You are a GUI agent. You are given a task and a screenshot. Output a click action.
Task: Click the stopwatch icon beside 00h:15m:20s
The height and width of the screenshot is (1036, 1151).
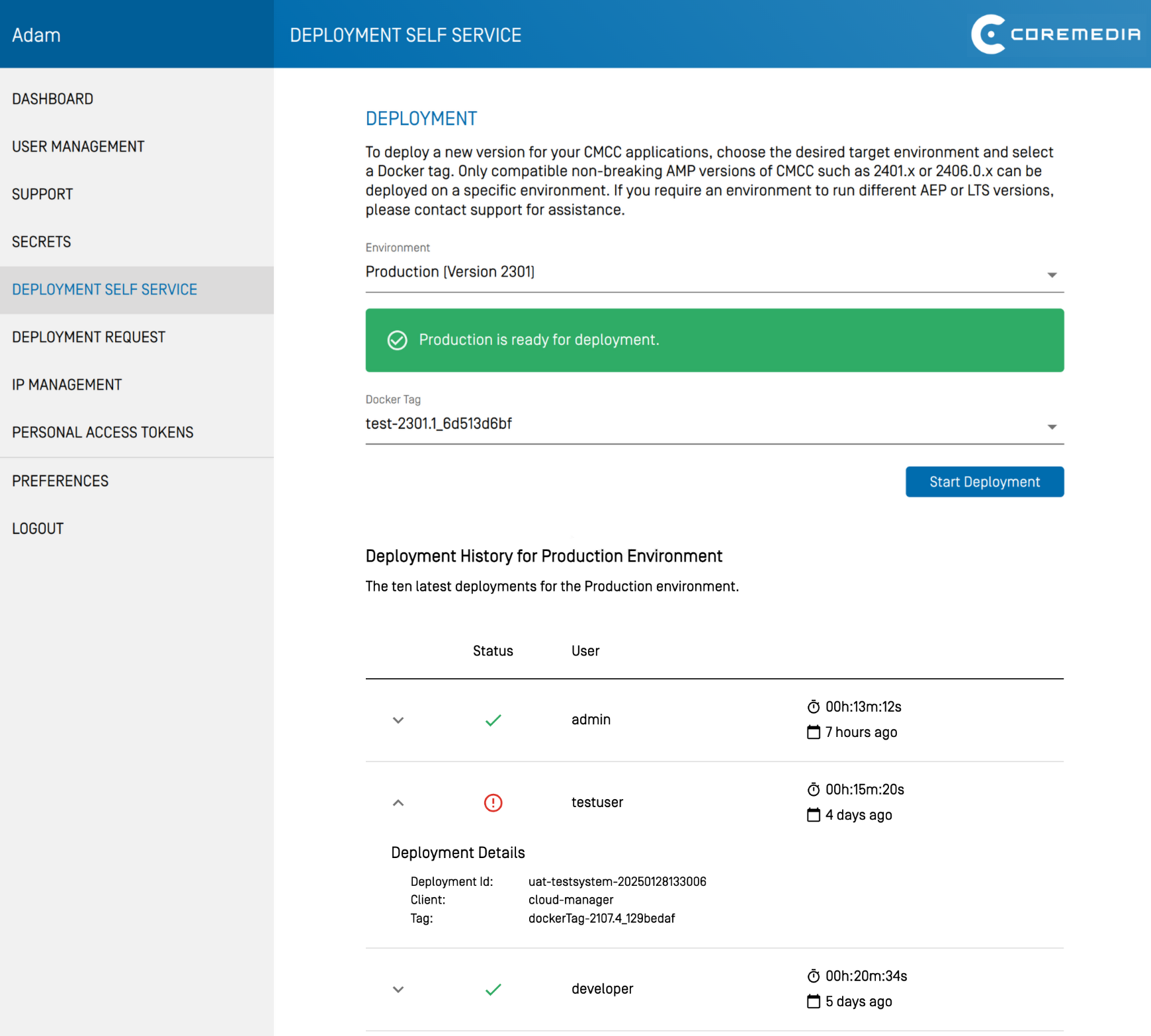813,789
